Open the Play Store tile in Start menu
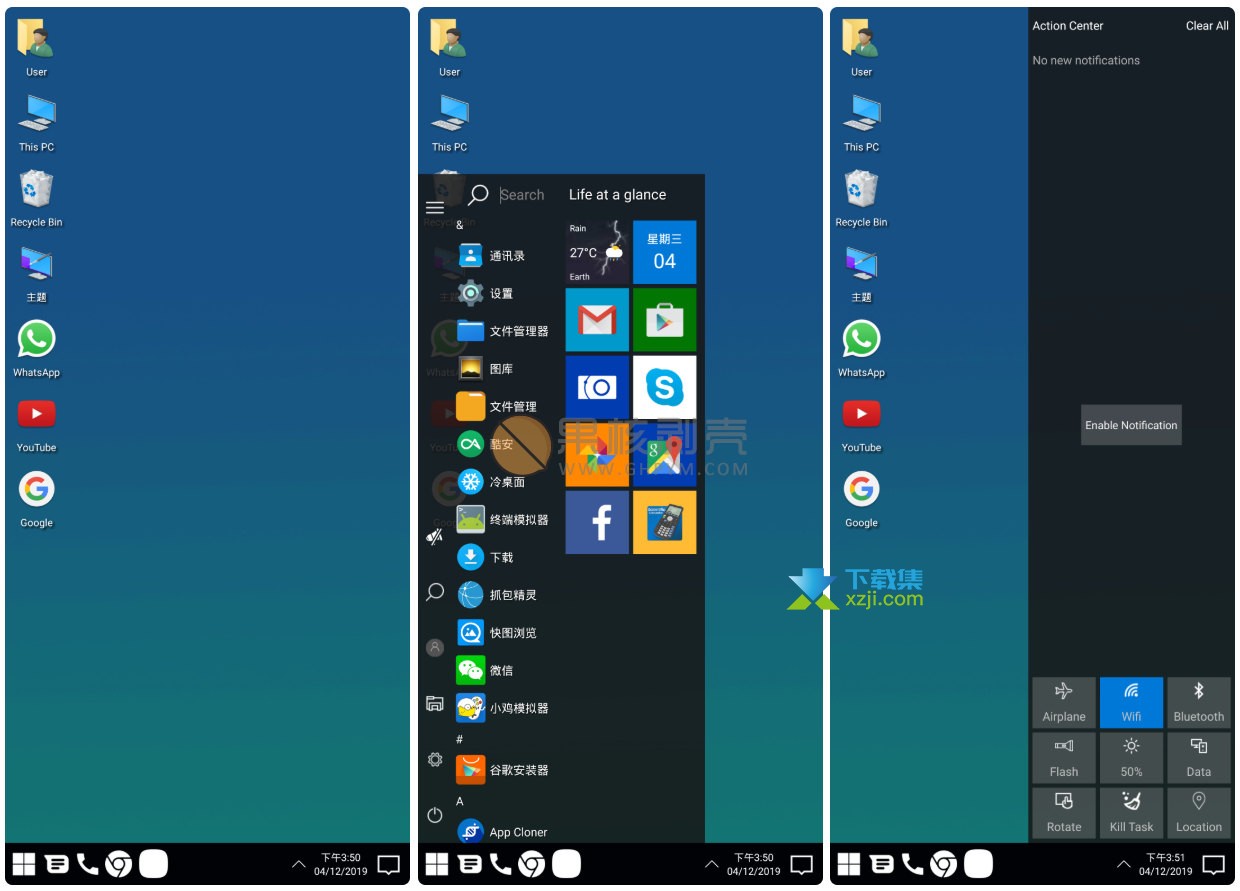 (x=664, y=320)
